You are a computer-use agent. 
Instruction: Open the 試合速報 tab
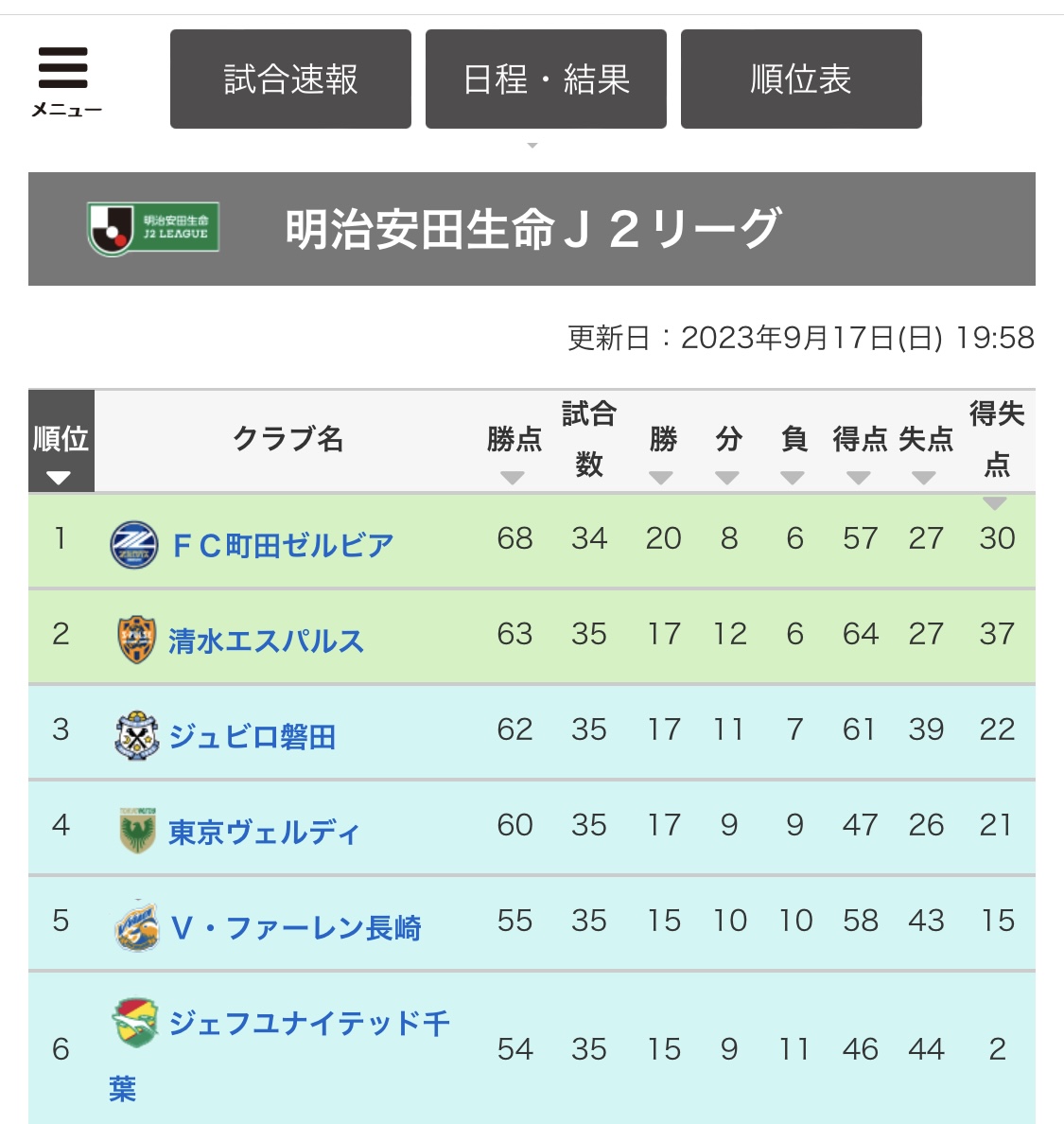coord(291,79)
